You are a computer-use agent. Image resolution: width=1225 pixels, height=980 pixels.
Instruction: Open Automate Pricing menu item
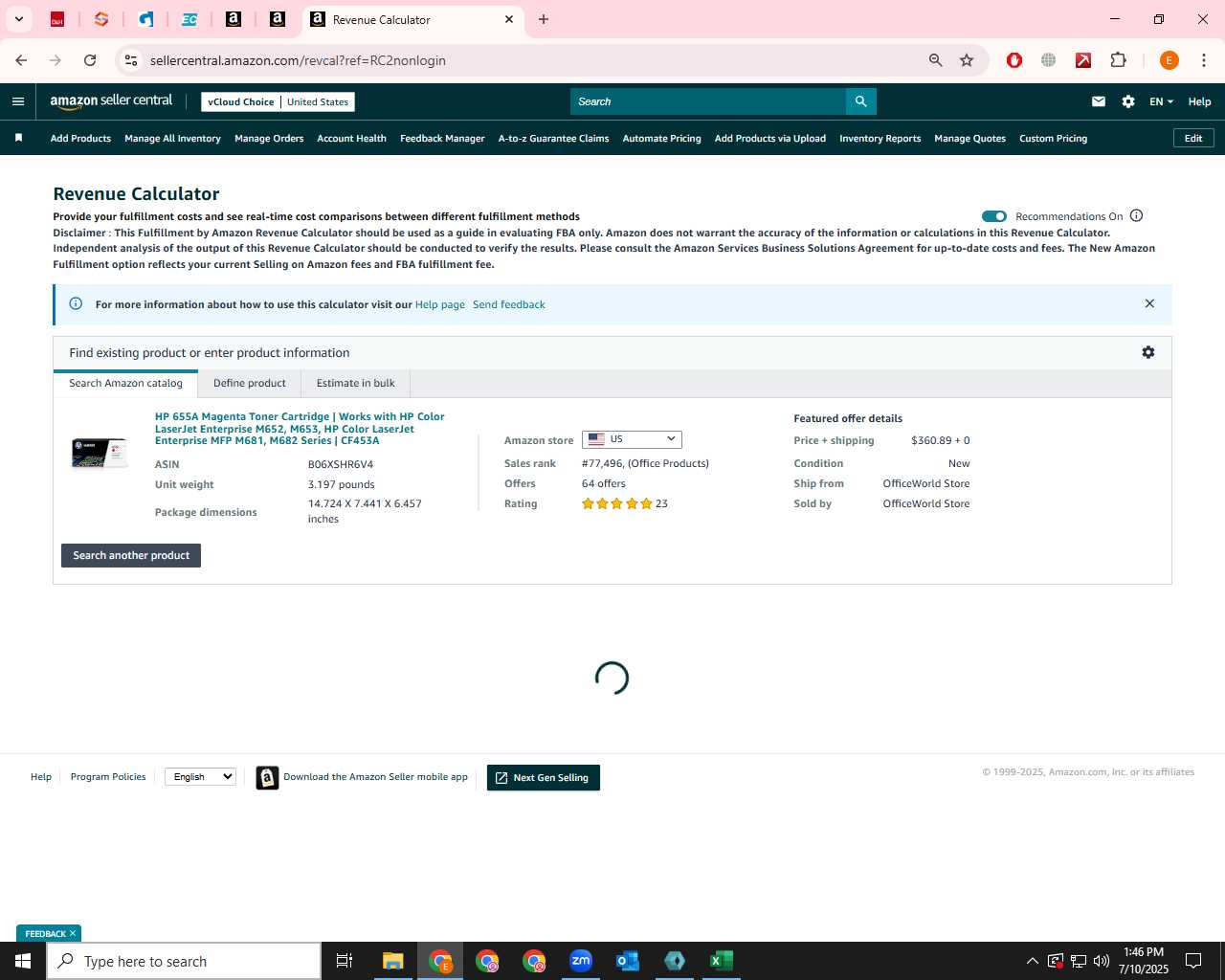click(661, 139)
